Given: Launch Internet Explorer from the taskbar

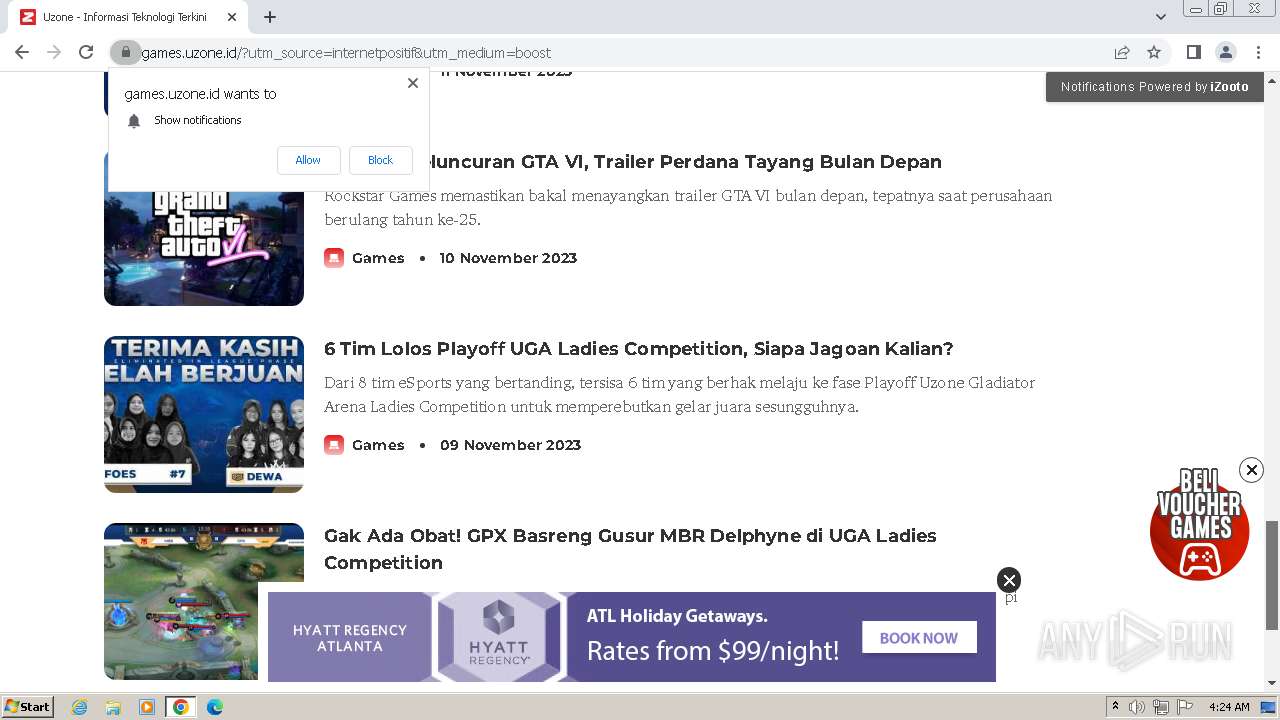Looking at the screenshot, I should [79, 707].
